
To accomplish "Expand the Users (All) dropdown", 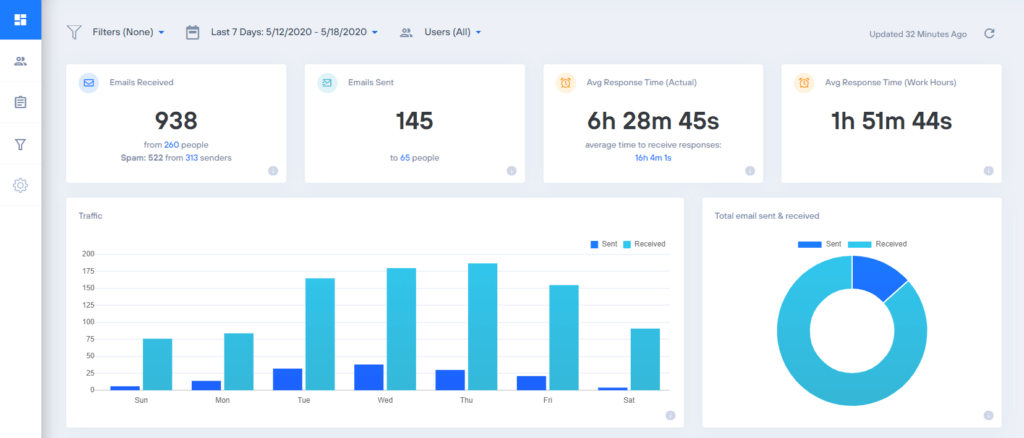I will click(x=452, y=32).
